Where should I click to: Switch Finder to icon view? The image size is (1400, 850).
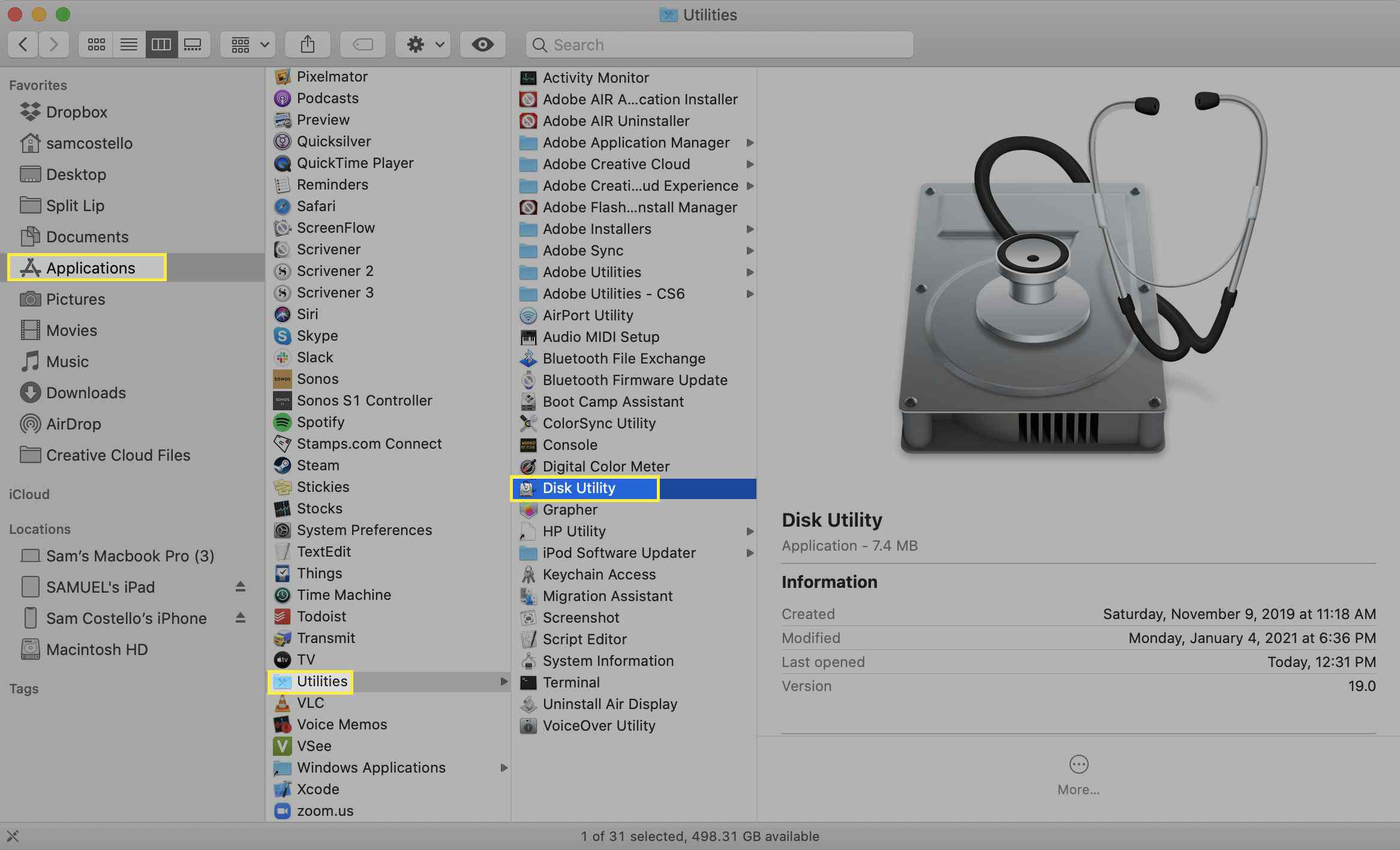coord(96,44)
